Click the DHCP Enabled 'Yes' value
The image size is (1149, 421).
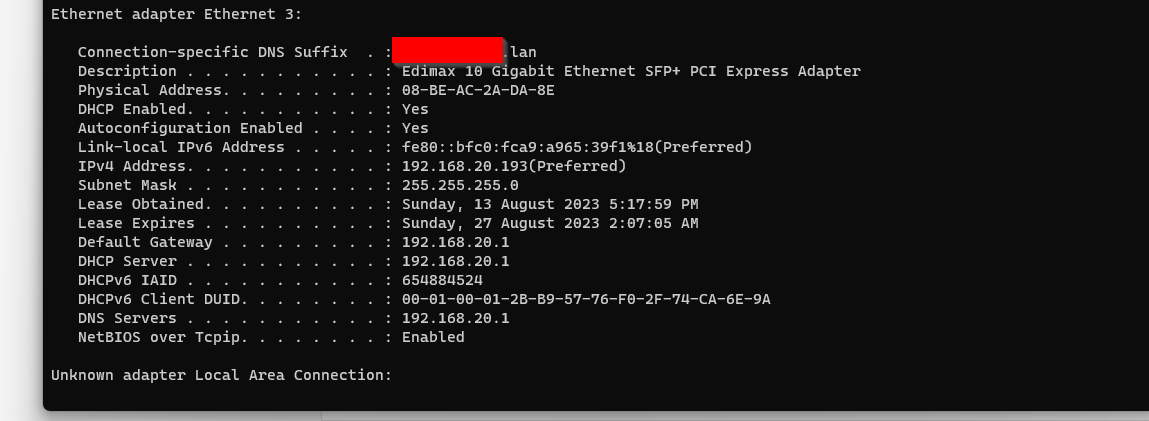(415, 109)
